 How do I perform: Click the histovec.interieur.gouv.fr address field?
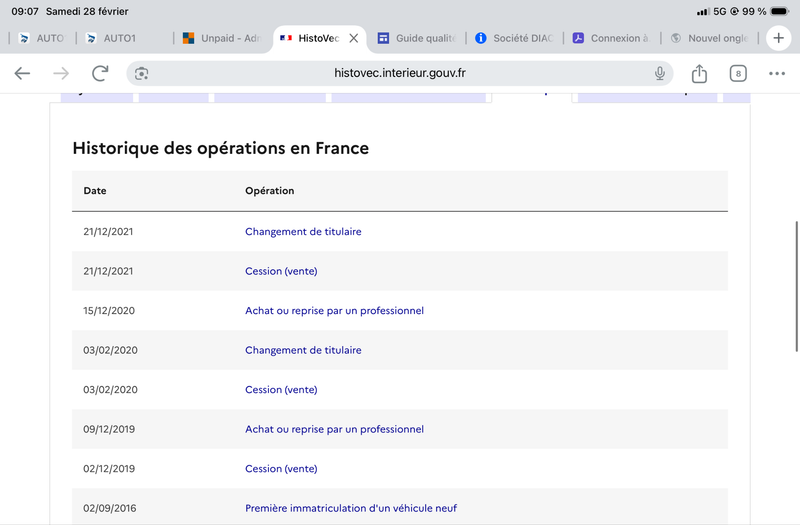click(x=400, y=73)
